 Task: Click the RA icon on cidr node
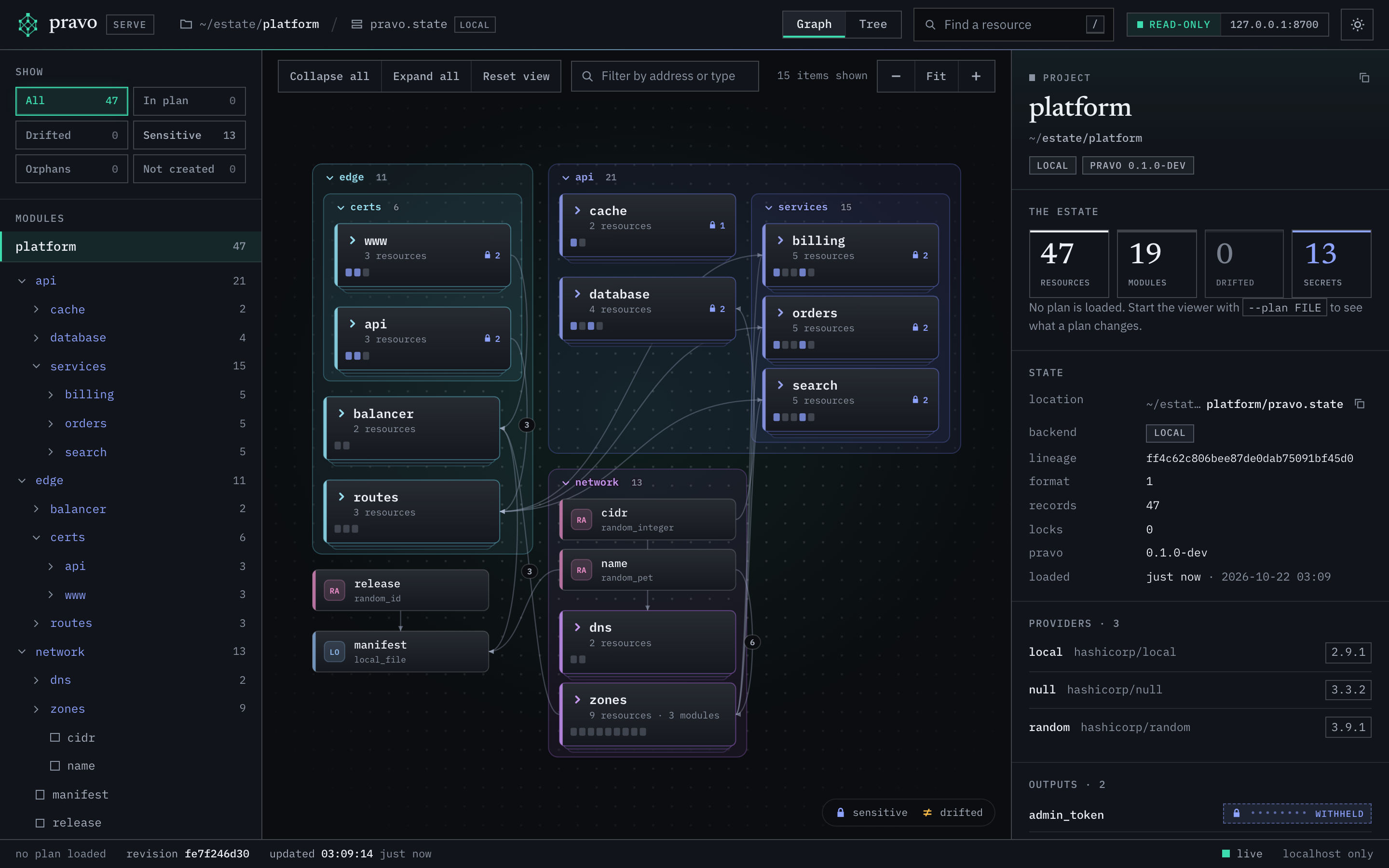click(582, 520)
